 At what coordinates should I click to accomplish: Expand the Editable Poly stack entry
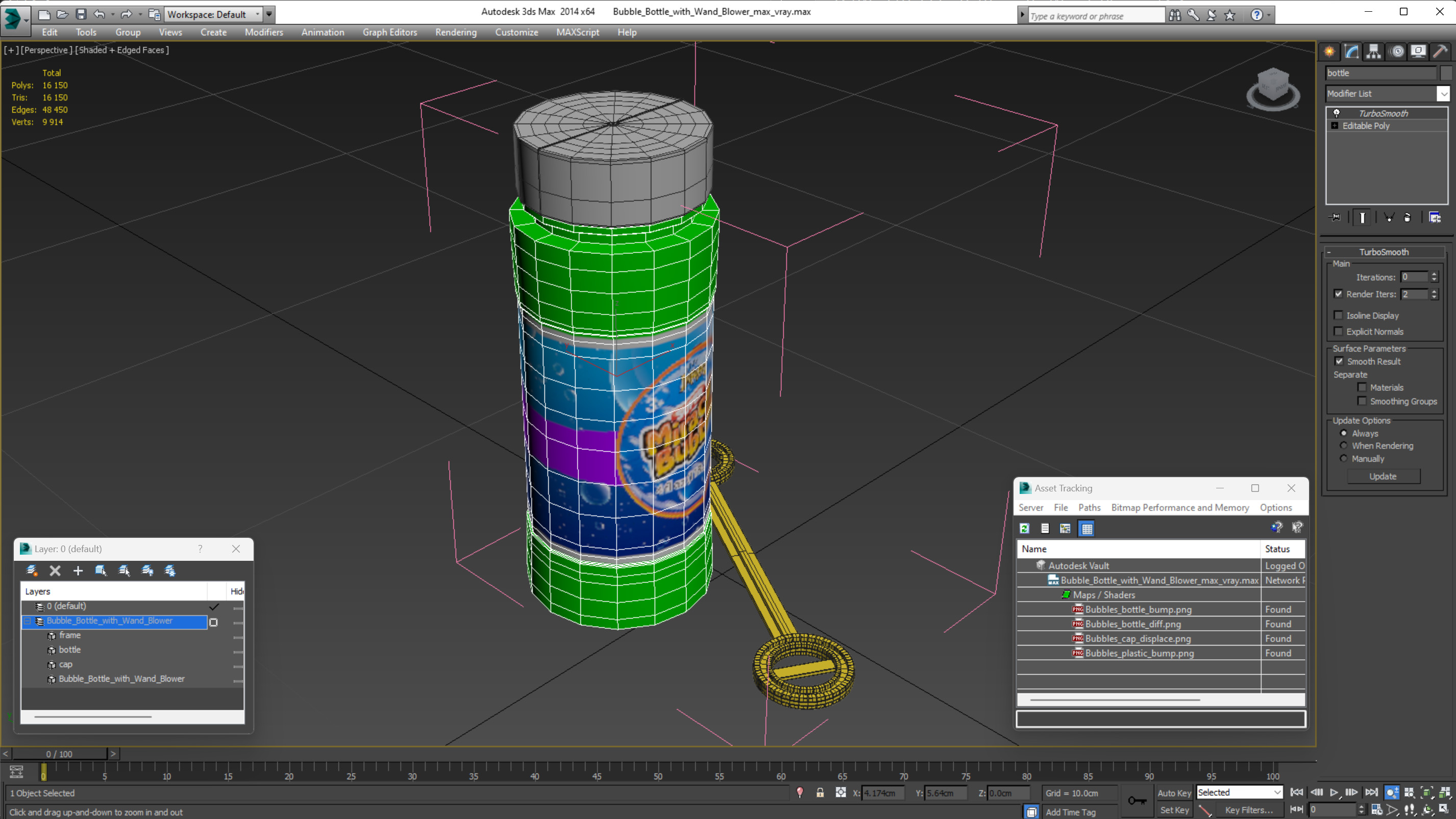(1335, 126)
